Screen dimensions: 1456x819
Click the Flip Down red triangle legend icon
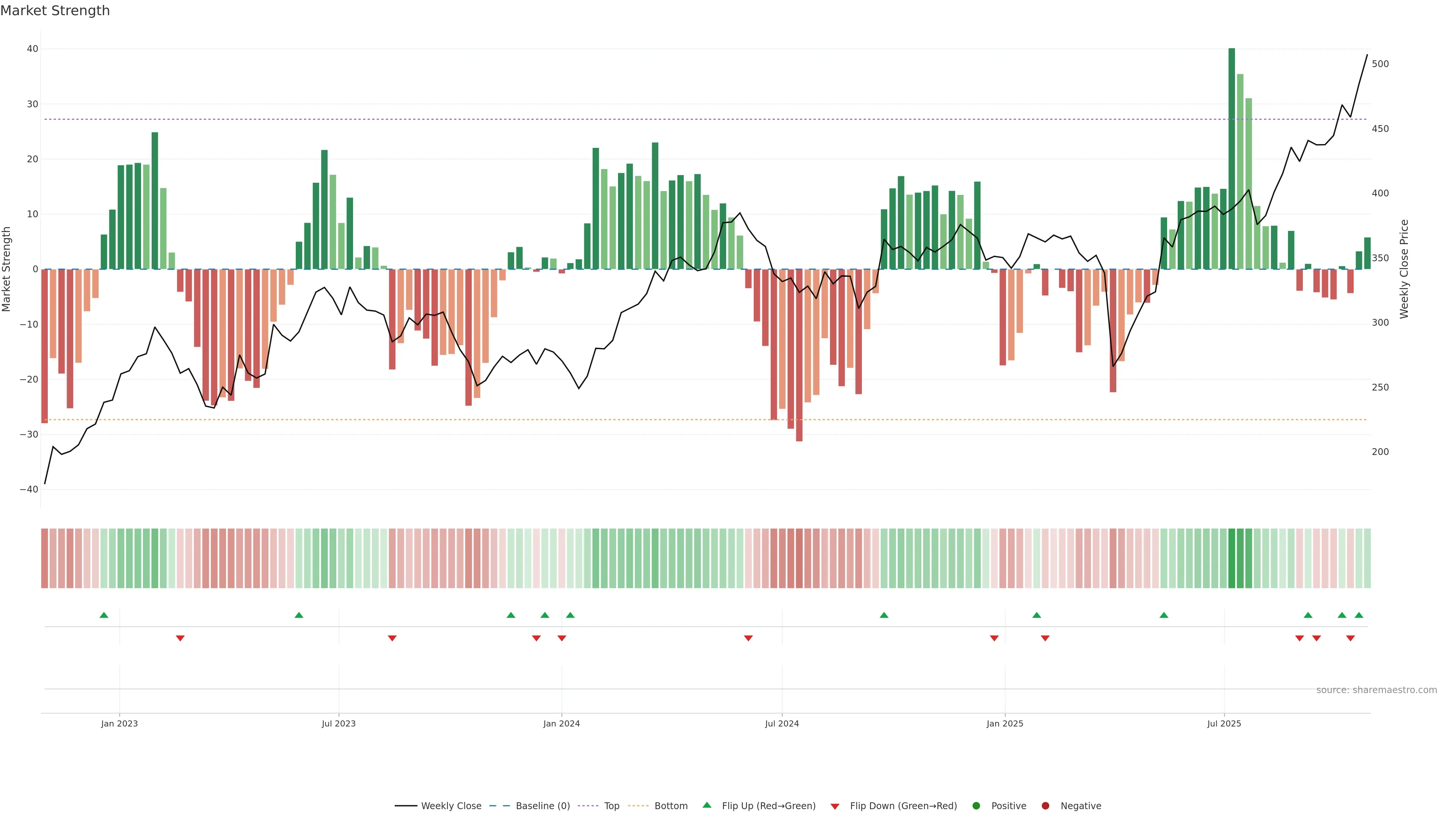pos(835,806)
